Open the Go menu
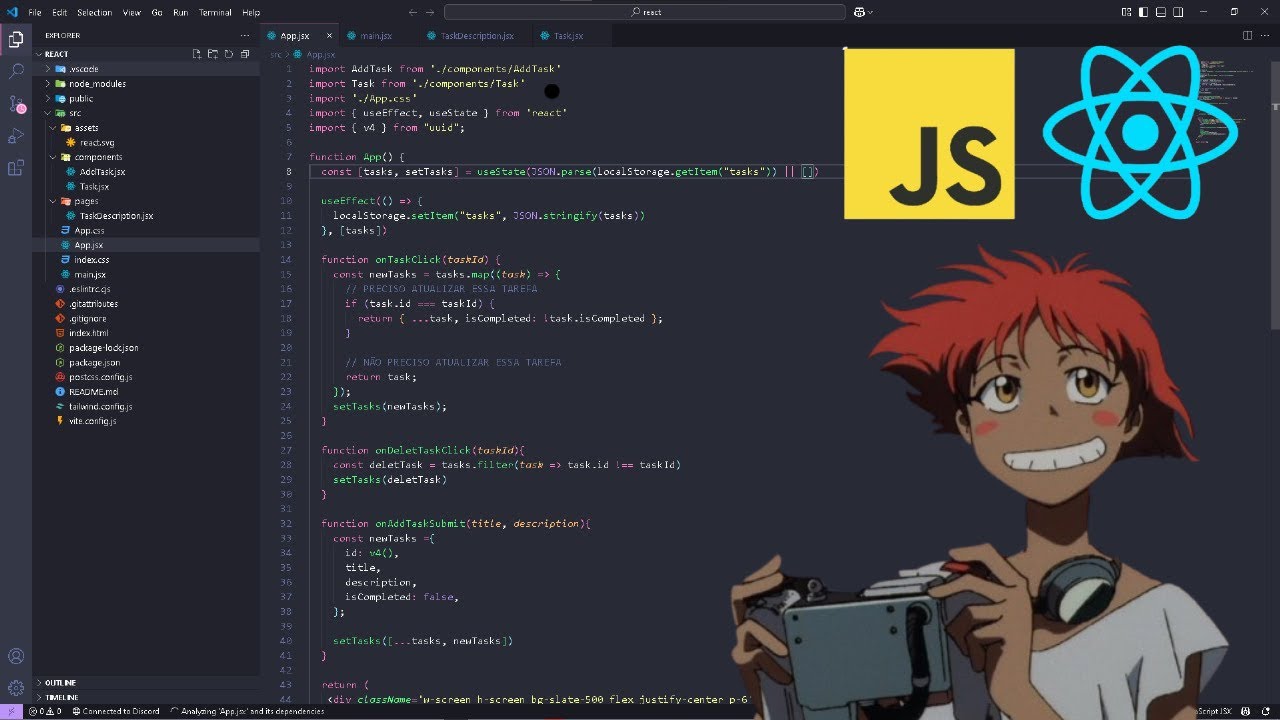1280x720 pixels. (x=157, y=12)
